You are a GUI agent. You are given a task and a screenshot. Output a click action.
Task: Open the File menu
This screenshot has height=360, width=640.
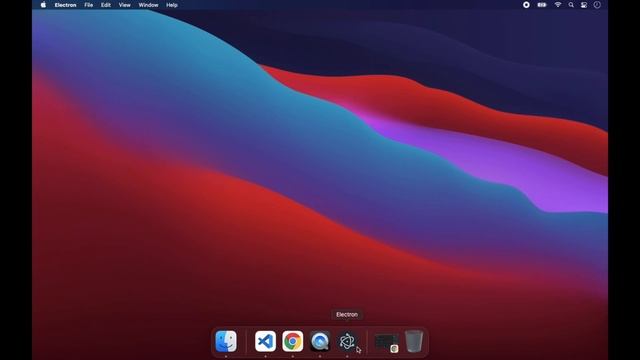(x=89, y=5)
